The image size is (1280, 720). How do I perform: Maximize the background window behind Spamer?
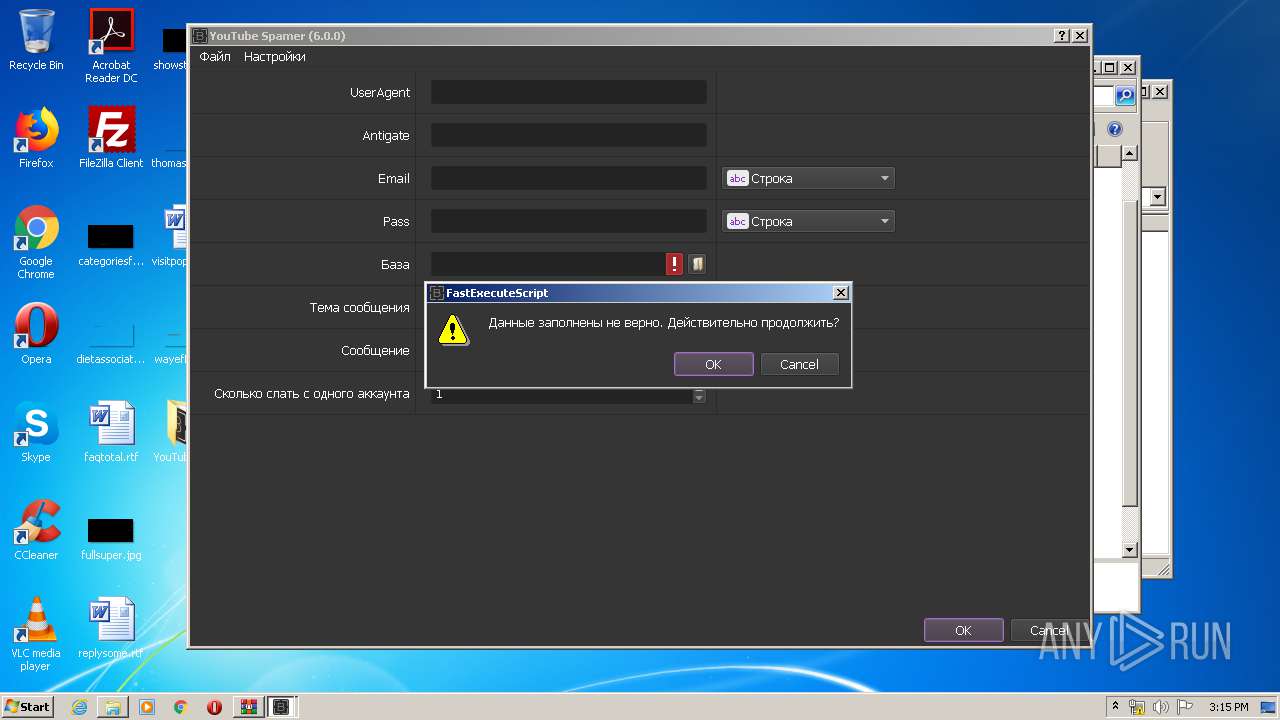(1109, 67)
